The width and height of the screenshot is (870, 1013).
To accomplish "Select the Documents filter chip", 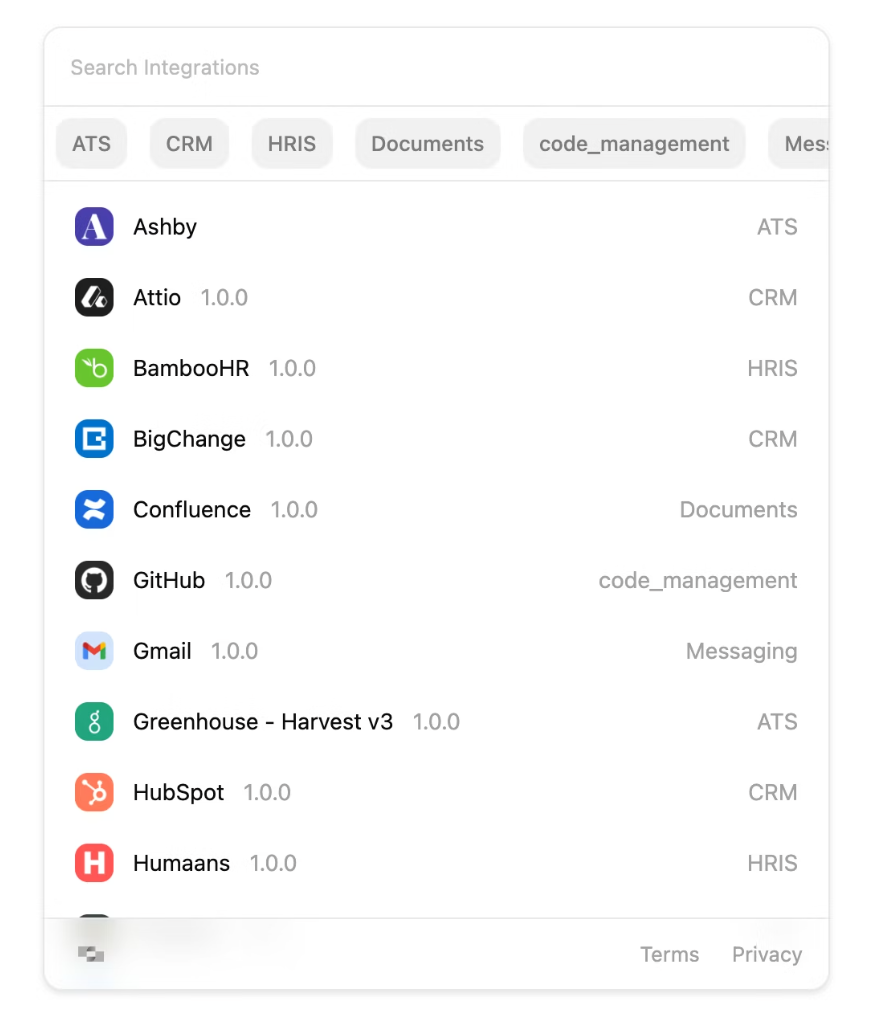I will point(427,143).
